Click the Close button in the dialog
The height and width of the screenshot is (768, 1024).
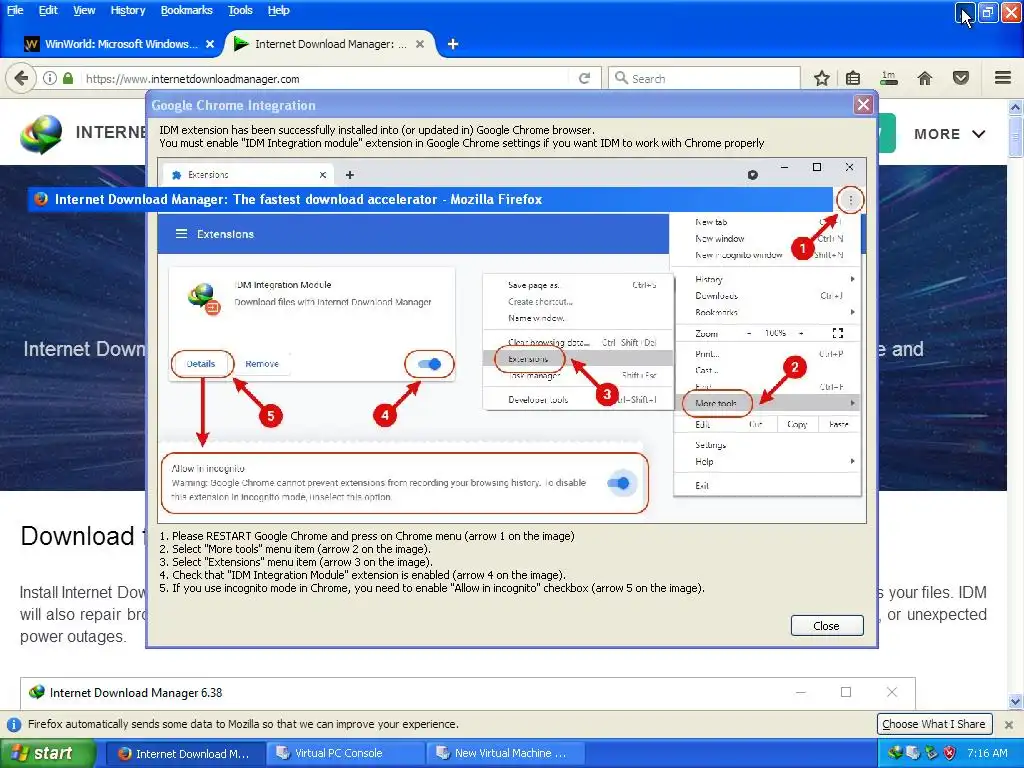(x=827, y=626)
